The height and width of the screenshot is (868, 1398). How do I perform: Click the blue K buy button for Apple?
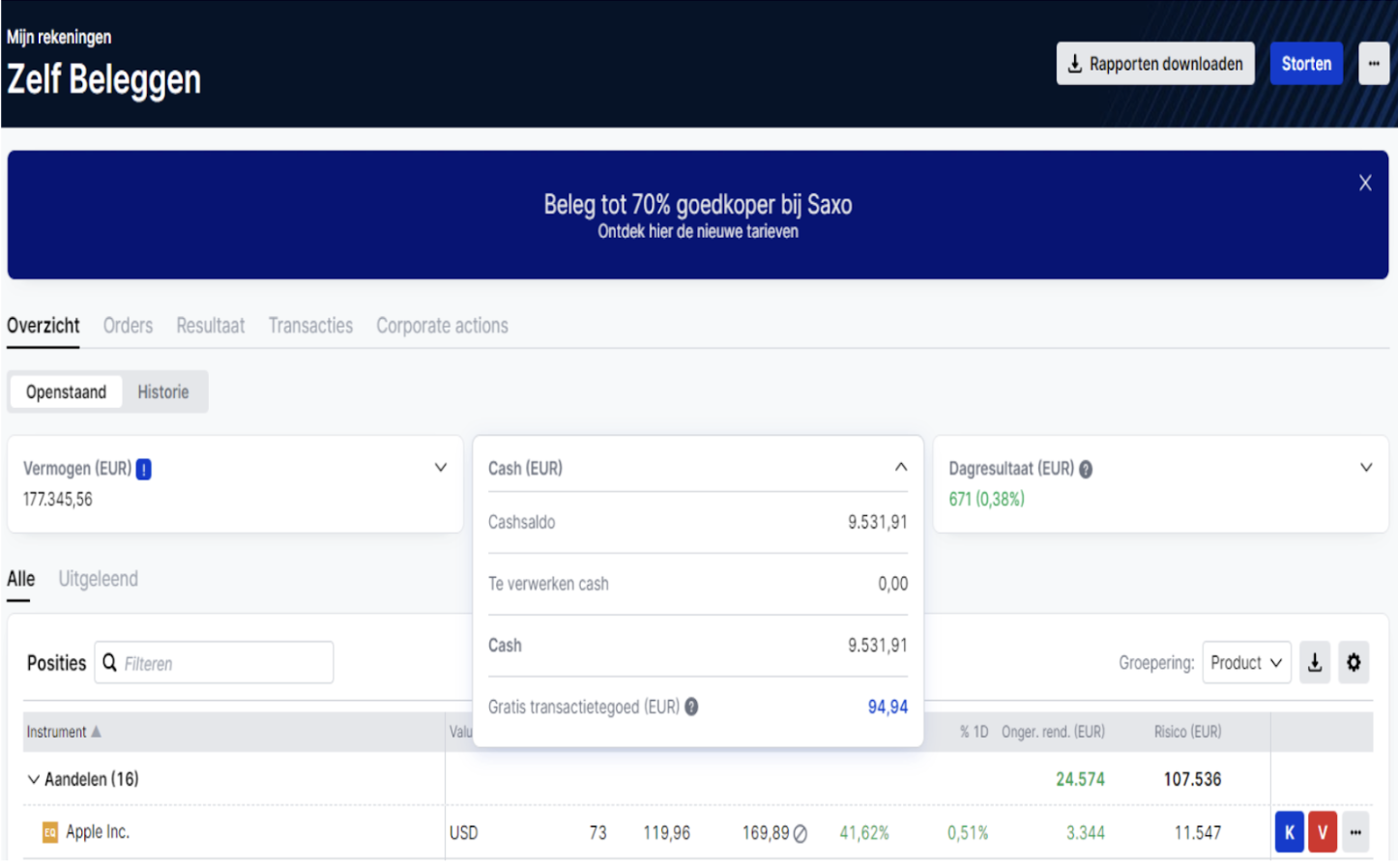1289,832
